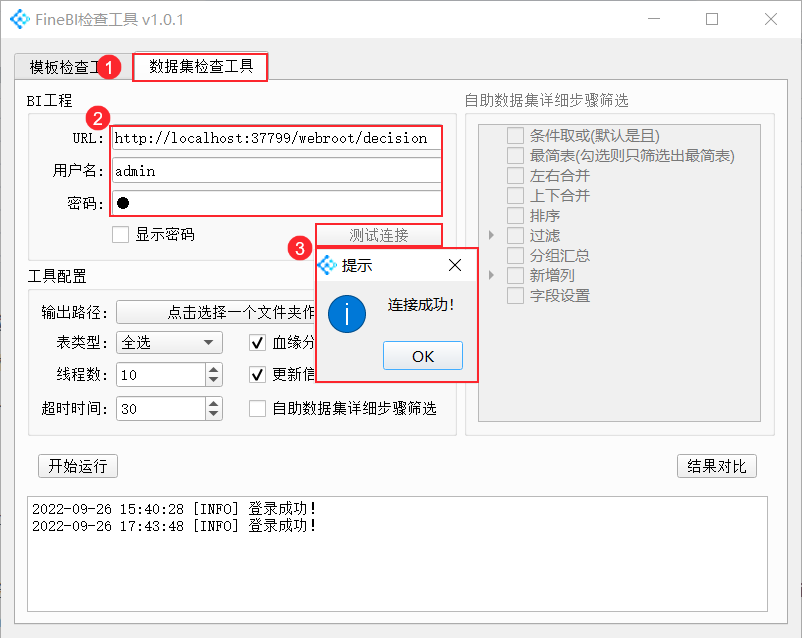
Task: Close the 提示 dialog with X
Action: click(x=455, y=265)
